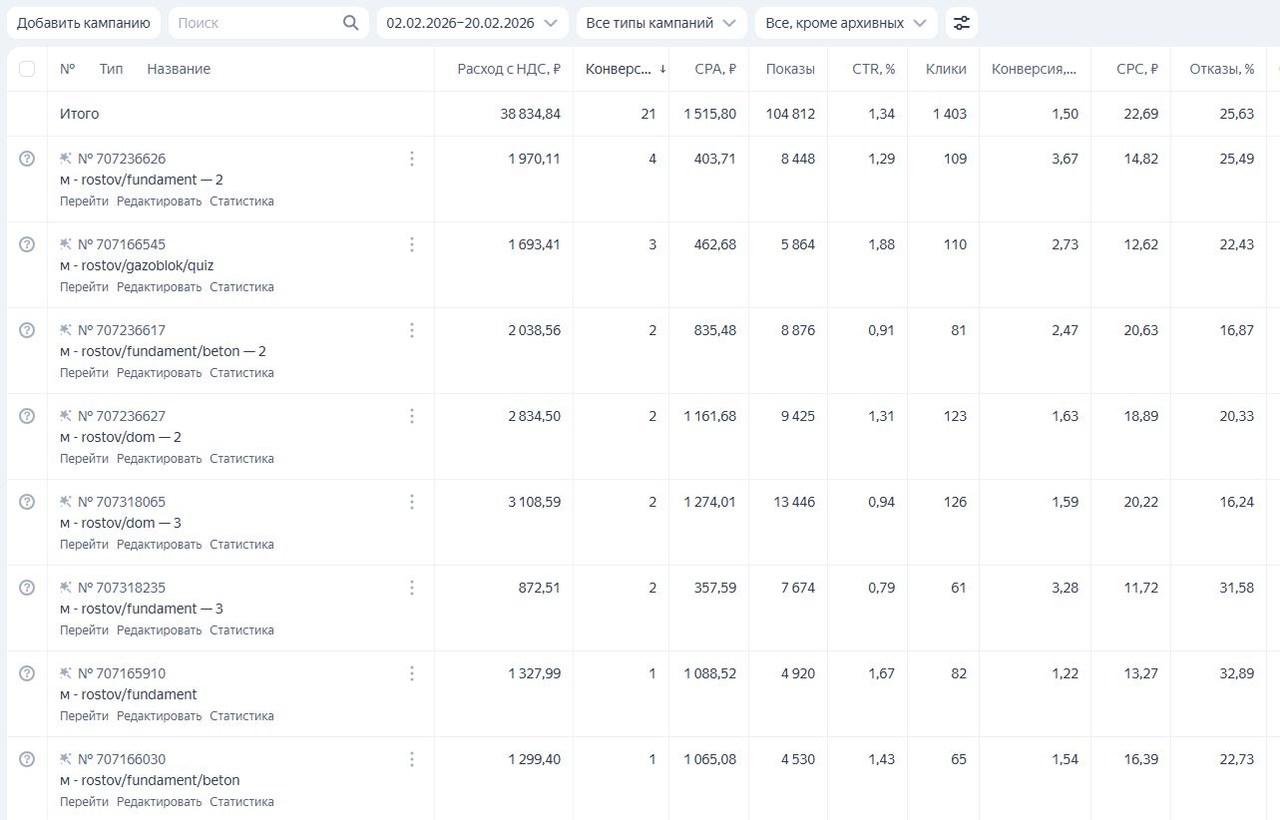Click status question icon for campaign 707236617

click(27, 330)
